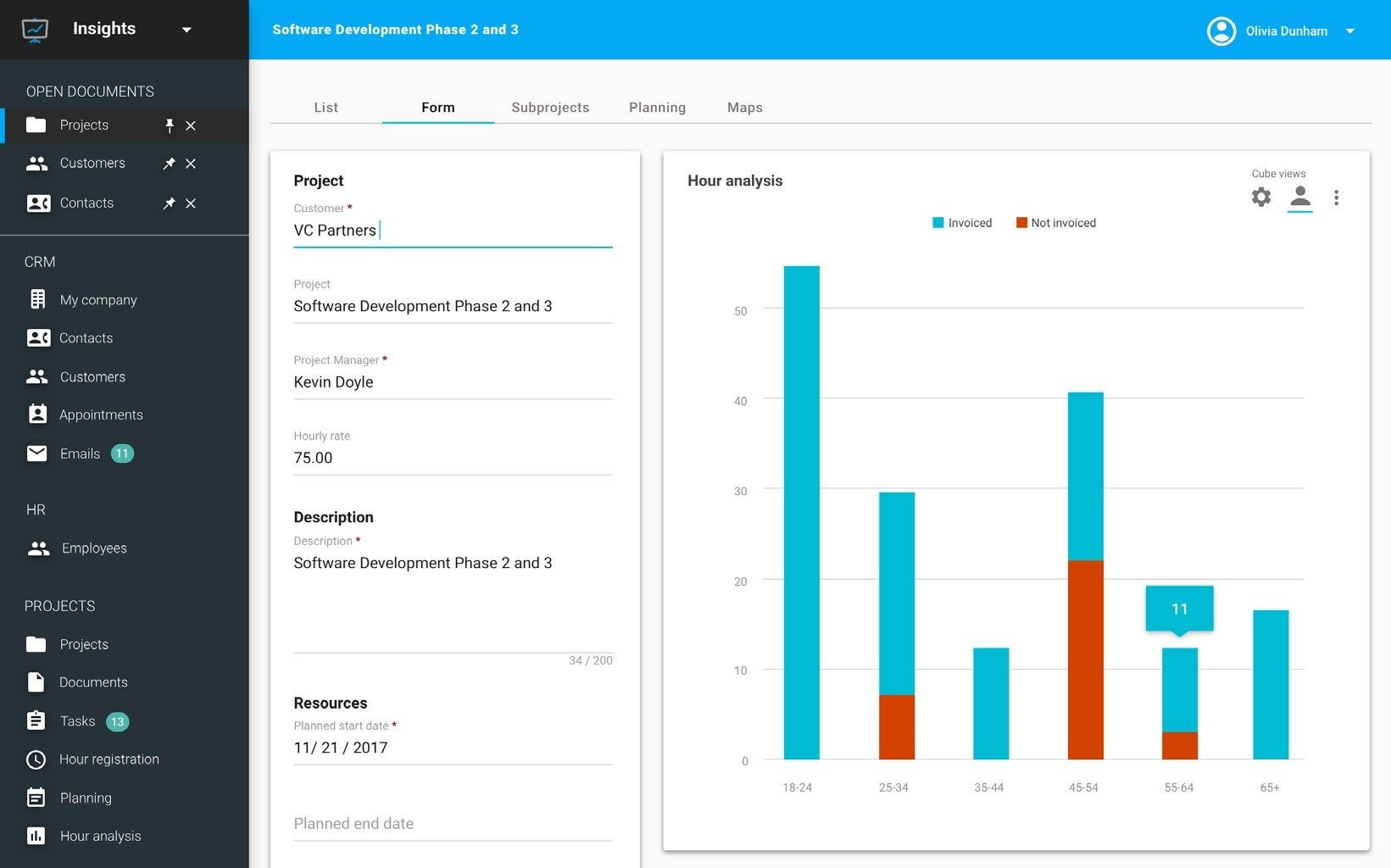Toggle the Invoiced legend color swatch
Screen dimensions: 1391x868
point(938,223)
